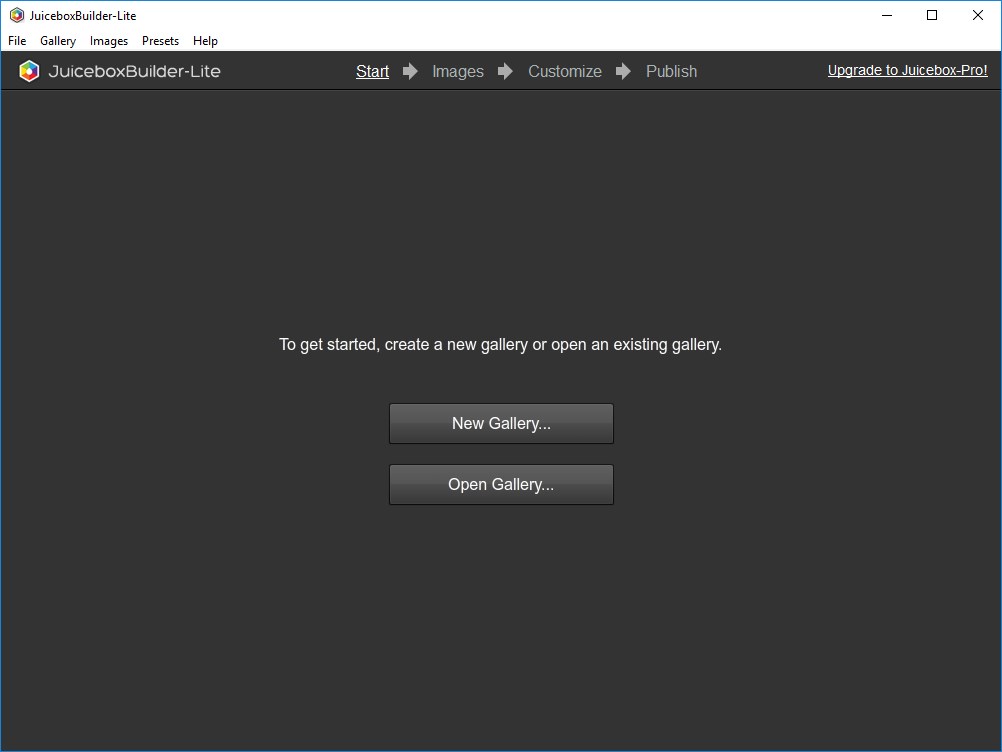Viewport: 1002px width, 752px height.
Task: Go to the Publish step
Action: (671, 71)
